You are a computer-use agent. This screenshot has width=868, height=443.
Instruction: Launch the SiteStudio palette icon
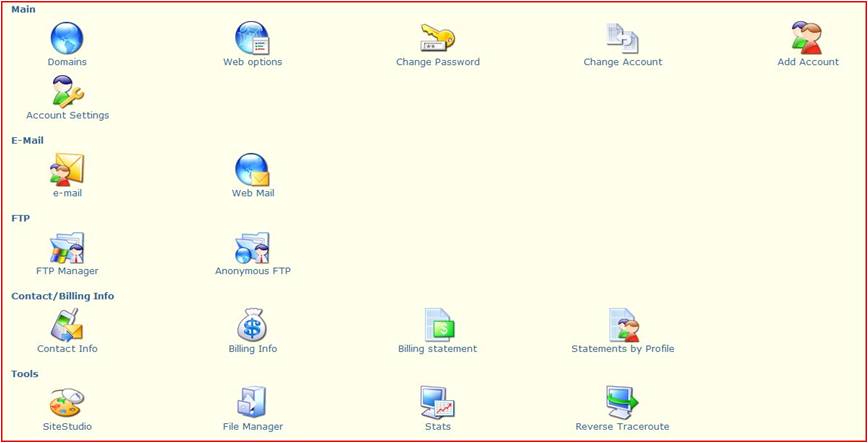67,403
